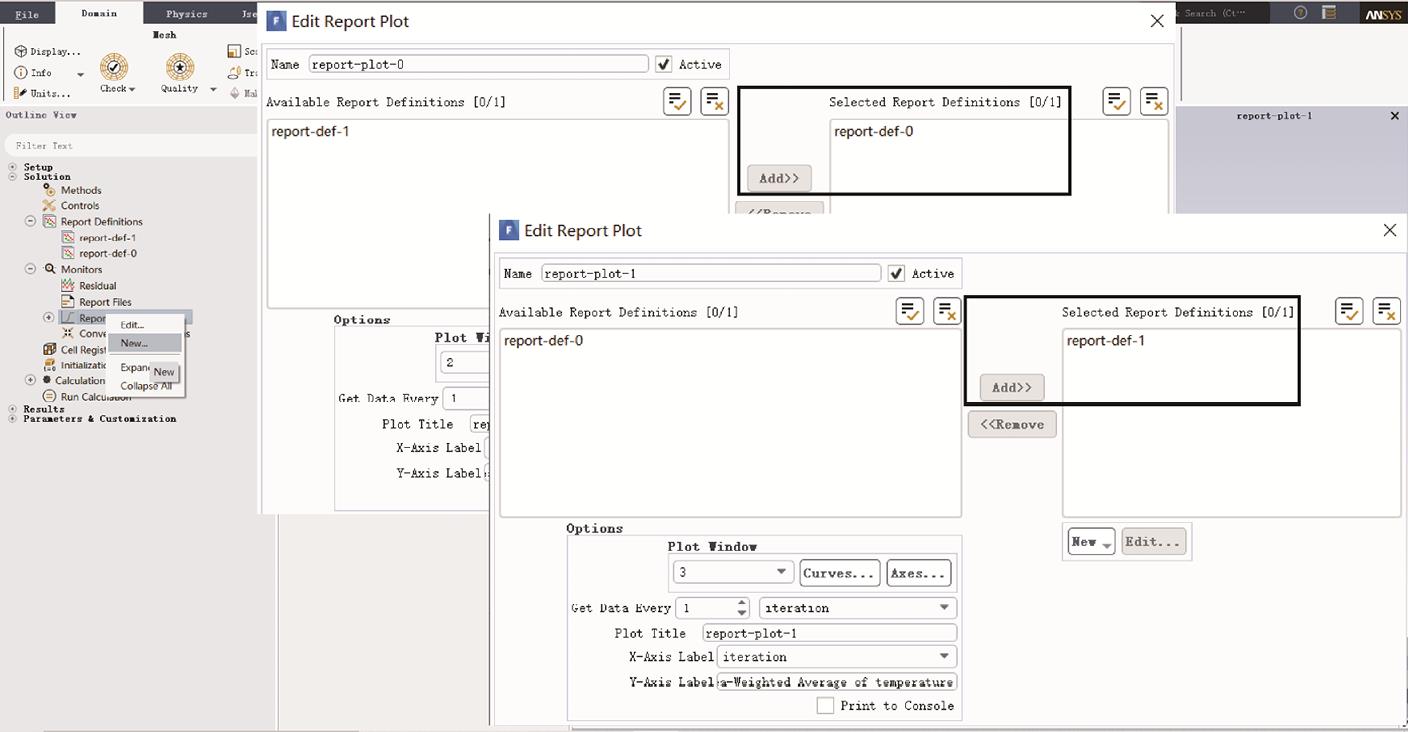Screen dimensions: 1408x732
Task: Click the Run Calculation icon
Action: point(49,397)
